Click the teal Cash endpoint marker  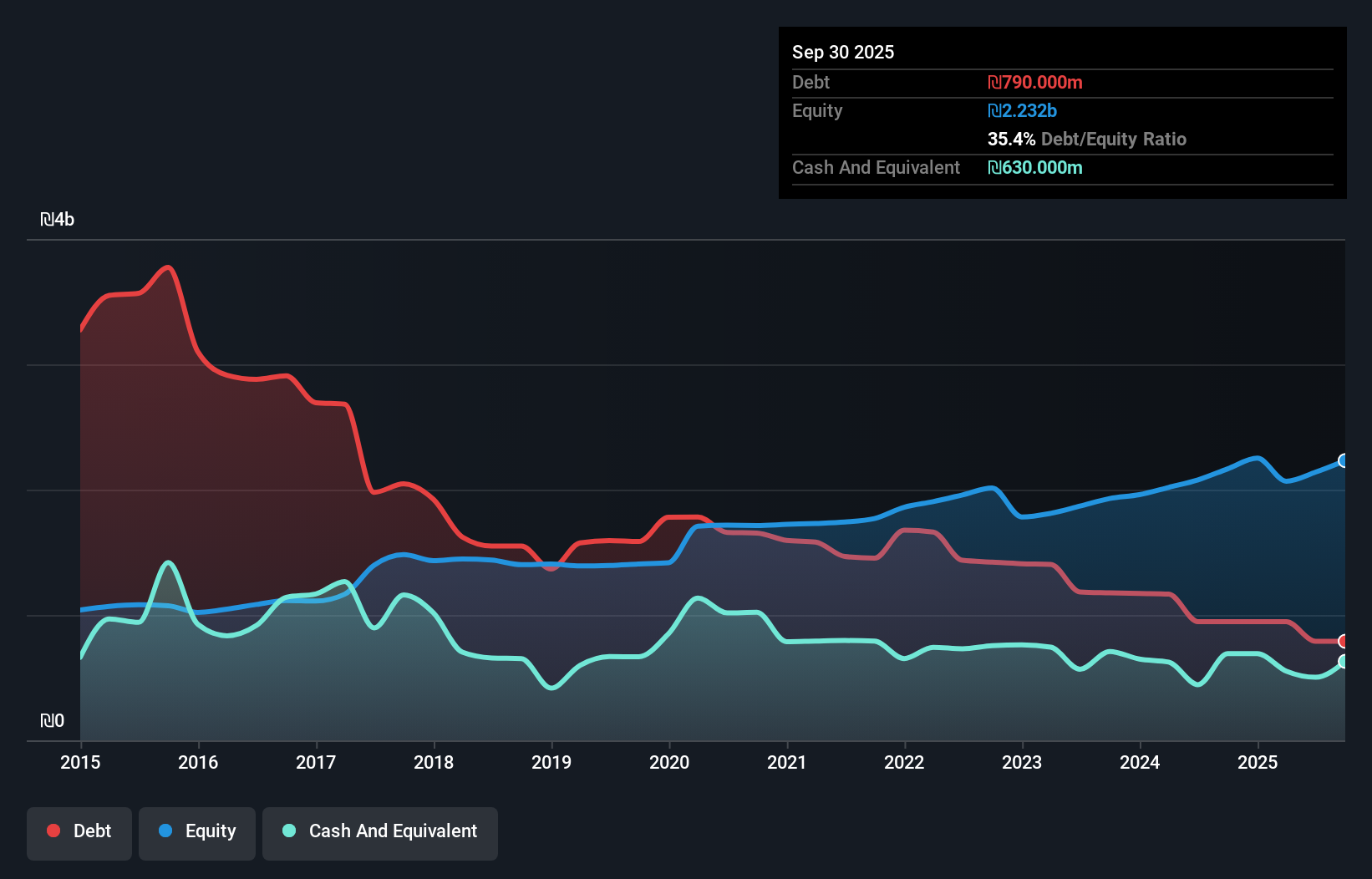[1344, 661]
